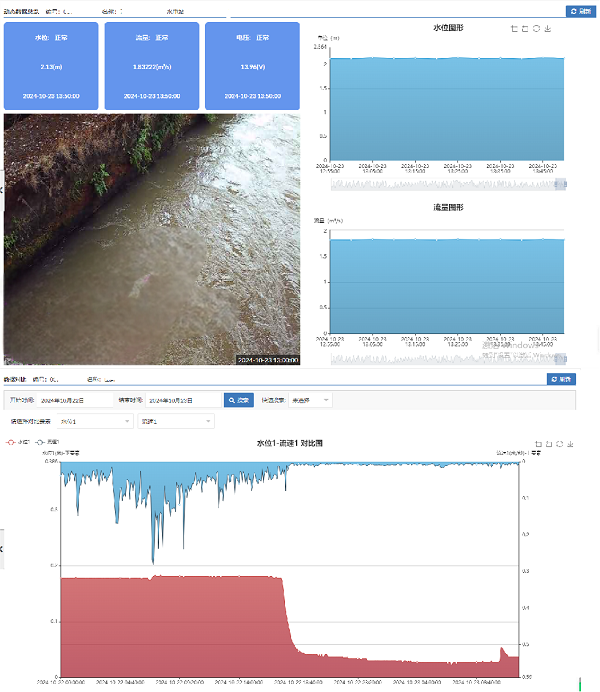Activate area zoom tool on water level chart
The width and height of the screenshot is (600, 692).
(x=514, y=29)
